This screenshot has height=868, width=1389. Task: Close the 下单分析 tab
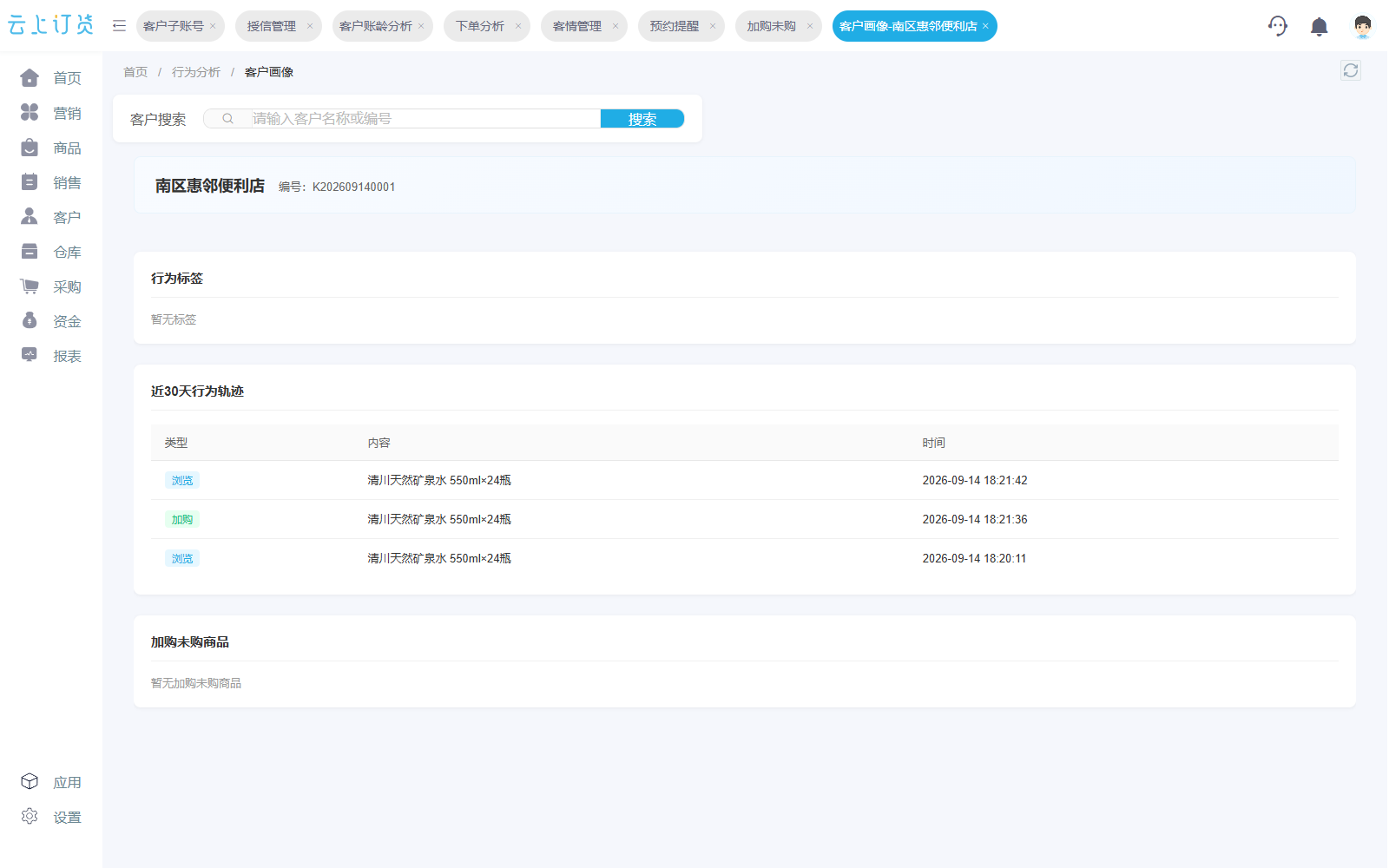[518, 26]
